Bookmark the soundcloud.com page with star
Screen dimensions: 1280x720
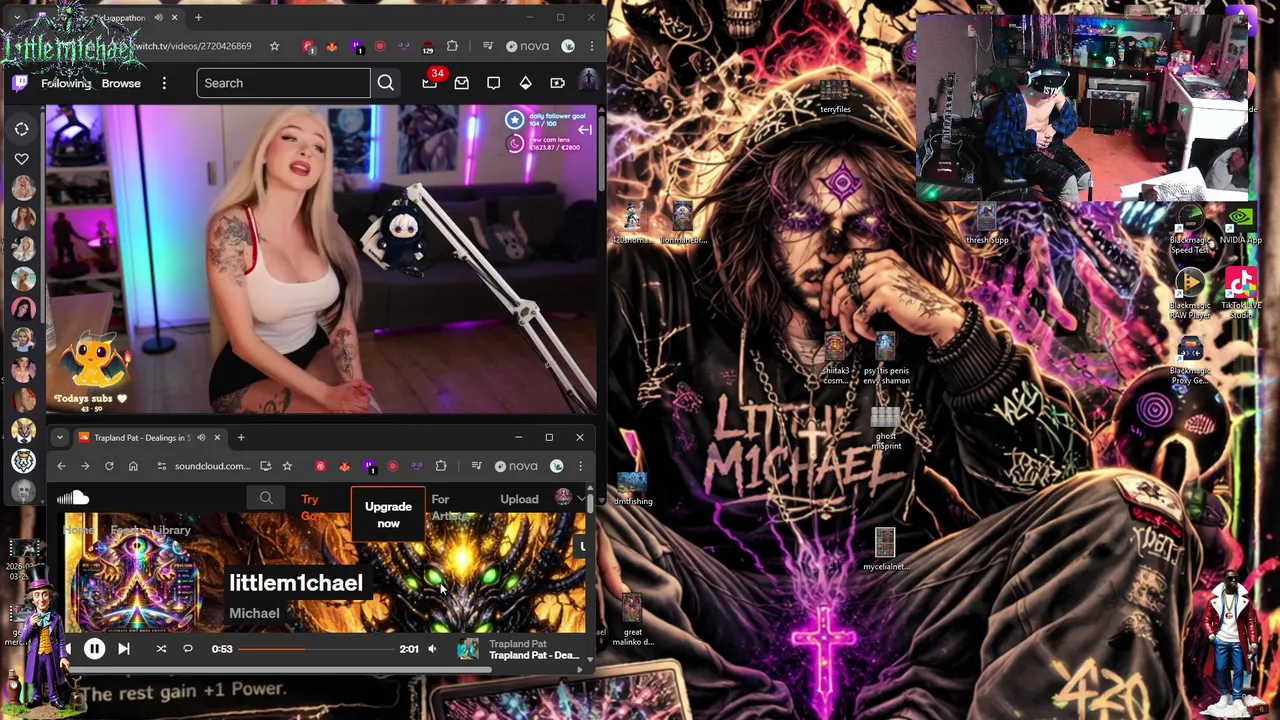[287, 466]
